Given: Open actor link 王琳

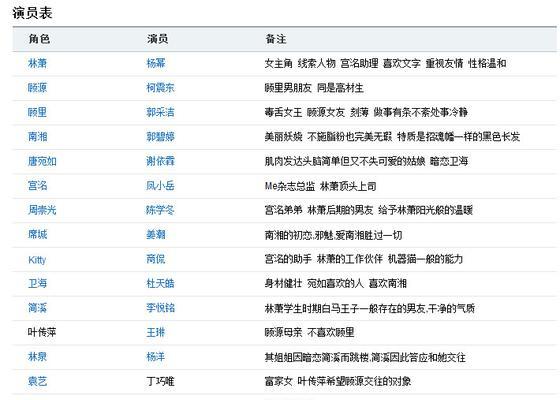Looking at the screenshot, I should tap(156, 332).
